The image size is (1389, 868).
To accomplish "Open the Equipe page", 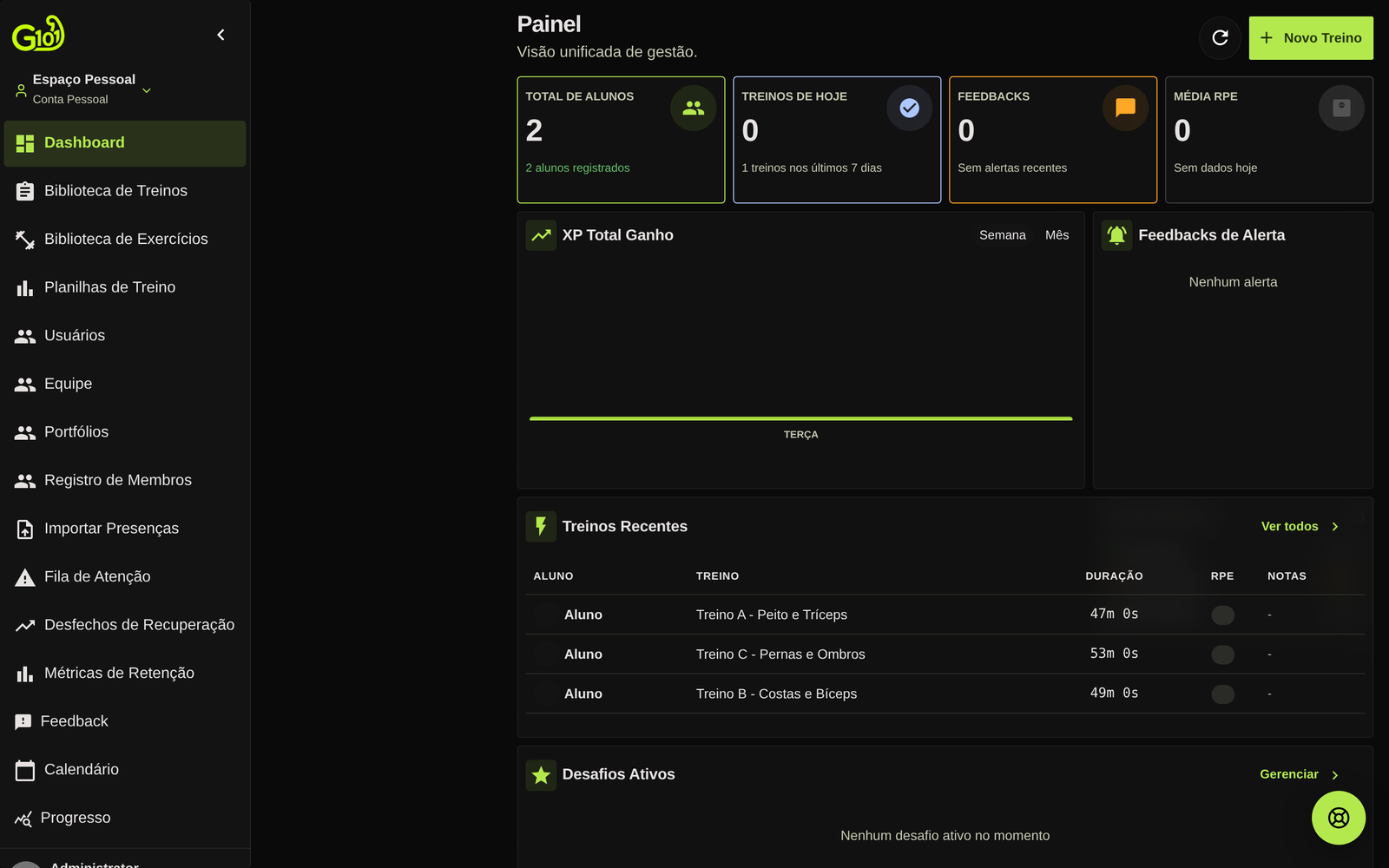I will [125, 384].
